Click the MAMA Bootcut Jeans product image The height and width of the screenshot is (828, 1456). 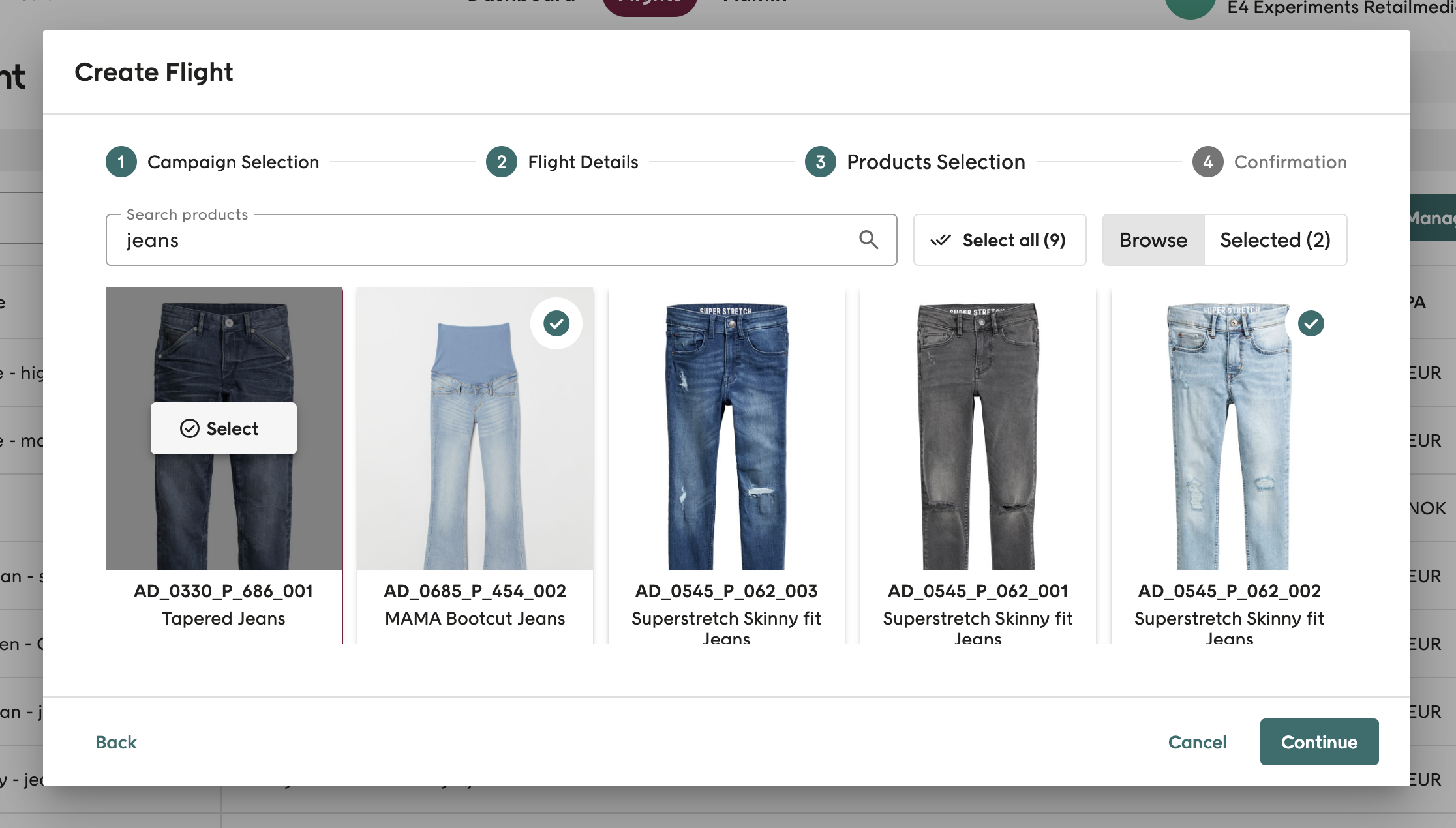pyautogui.click(x=475, y=428)
